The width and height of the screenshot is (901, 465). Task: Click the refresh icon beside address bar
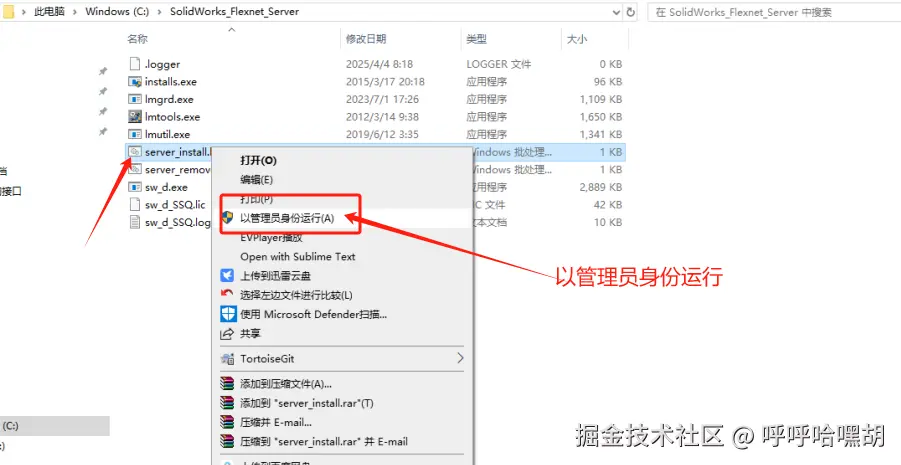(x=630, y=12)
